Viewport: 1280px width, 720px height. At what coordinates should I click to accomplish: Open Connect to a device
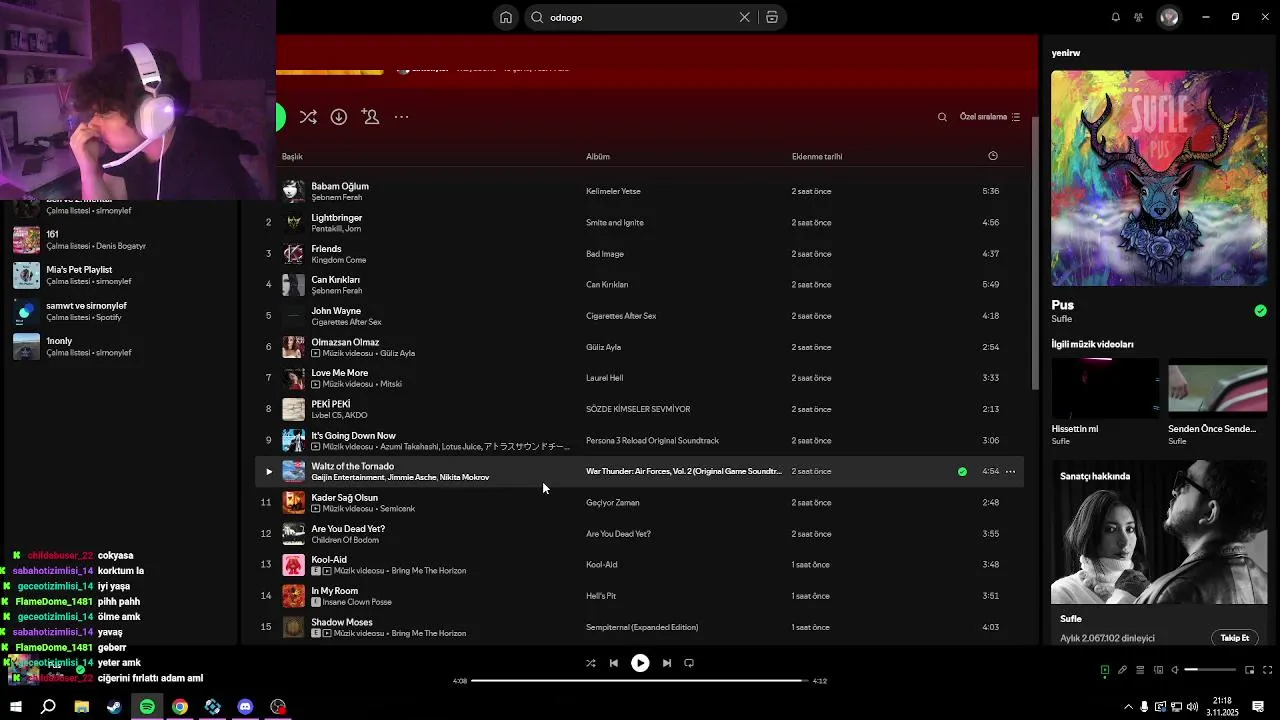click(1158, 670)
